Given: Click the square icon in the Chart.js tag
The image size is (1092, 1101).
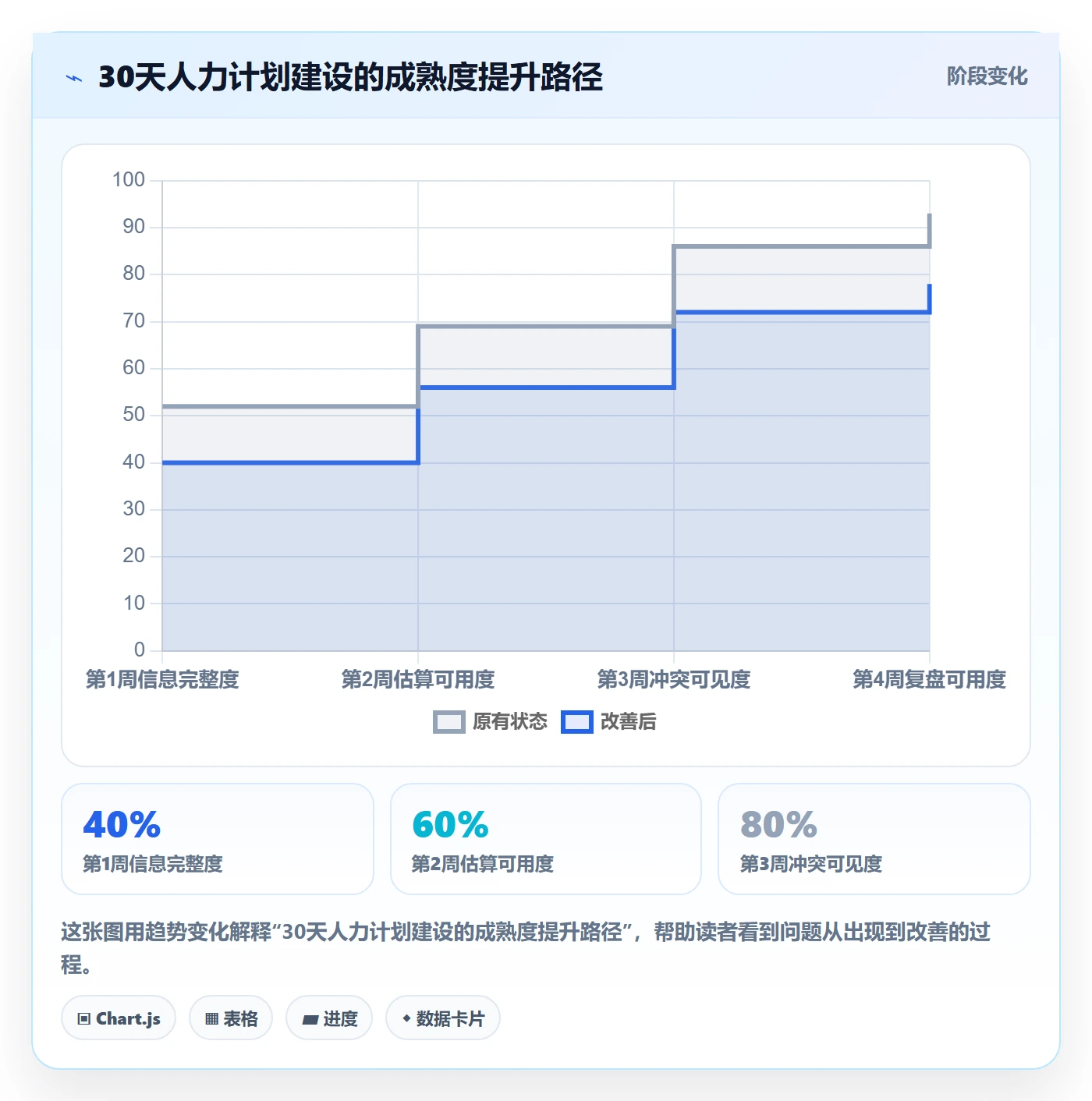Looking at the screenshot, I should point(84,1018).
